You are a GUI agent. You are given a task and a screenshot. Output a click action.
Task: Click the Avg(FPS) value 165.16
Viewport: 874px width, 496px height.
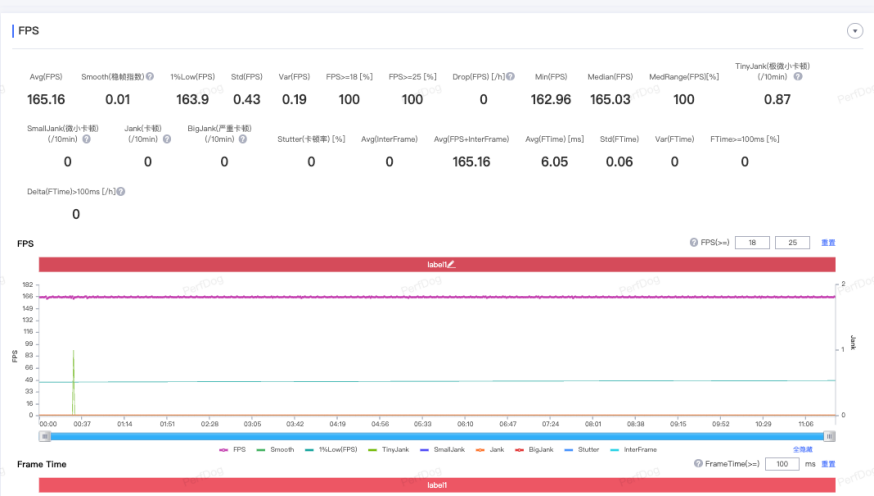pos(46,99)
